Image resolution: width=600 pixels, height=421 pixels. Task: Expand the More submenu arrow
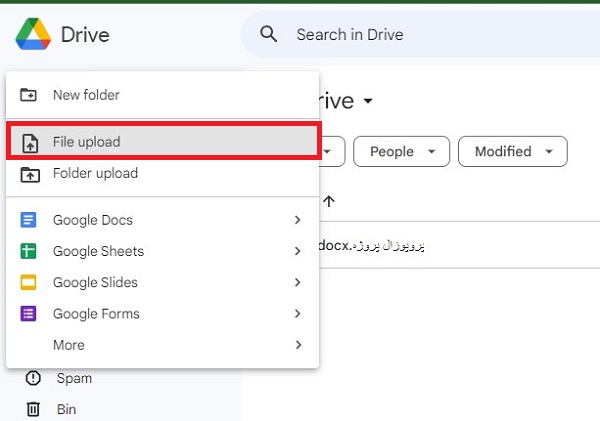(298, 345)
